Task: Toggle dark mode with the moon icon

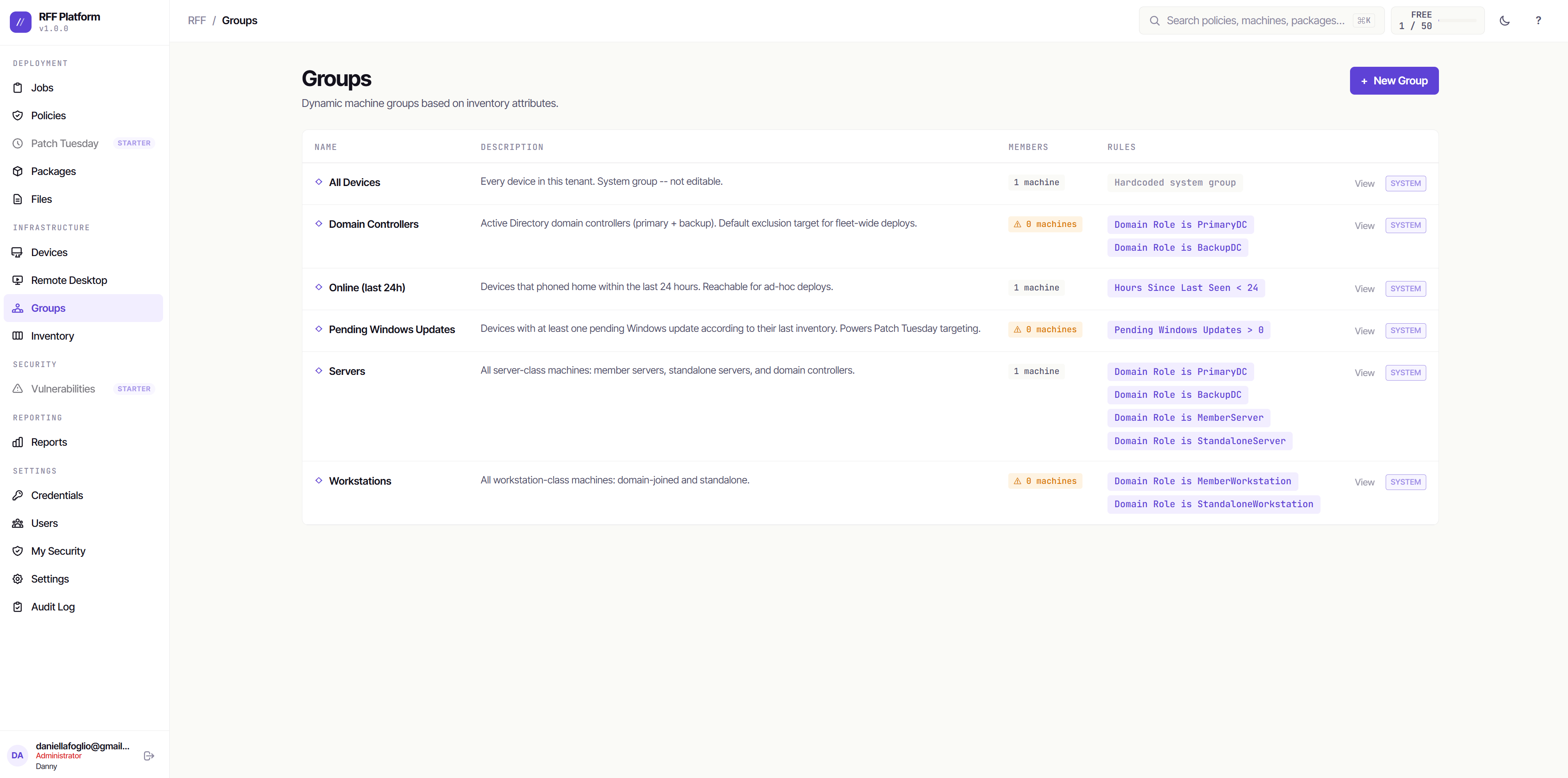Action: (x=1504, y=21)
